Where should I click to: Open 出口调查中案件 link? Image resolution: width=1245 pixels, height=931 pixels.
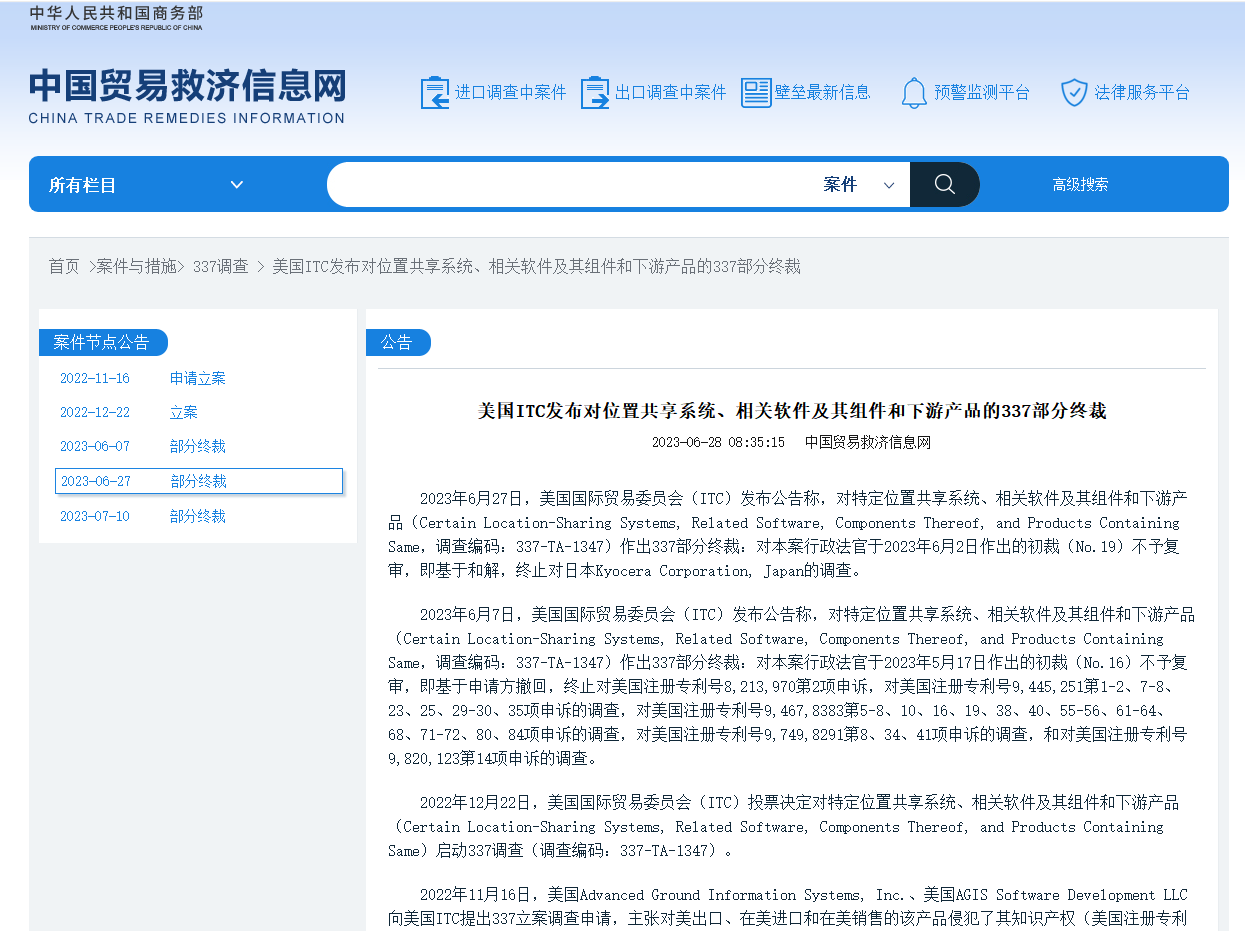click(671, 92)
